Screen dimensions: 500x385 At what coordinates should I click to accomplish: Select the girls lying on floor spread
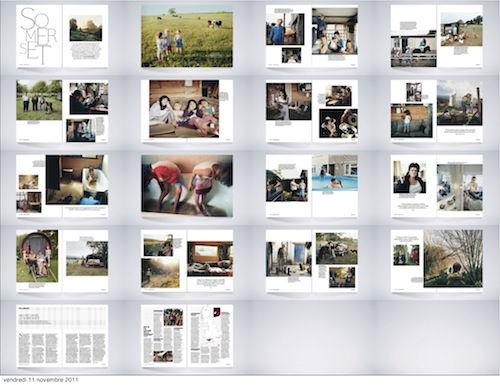[187, 111]
